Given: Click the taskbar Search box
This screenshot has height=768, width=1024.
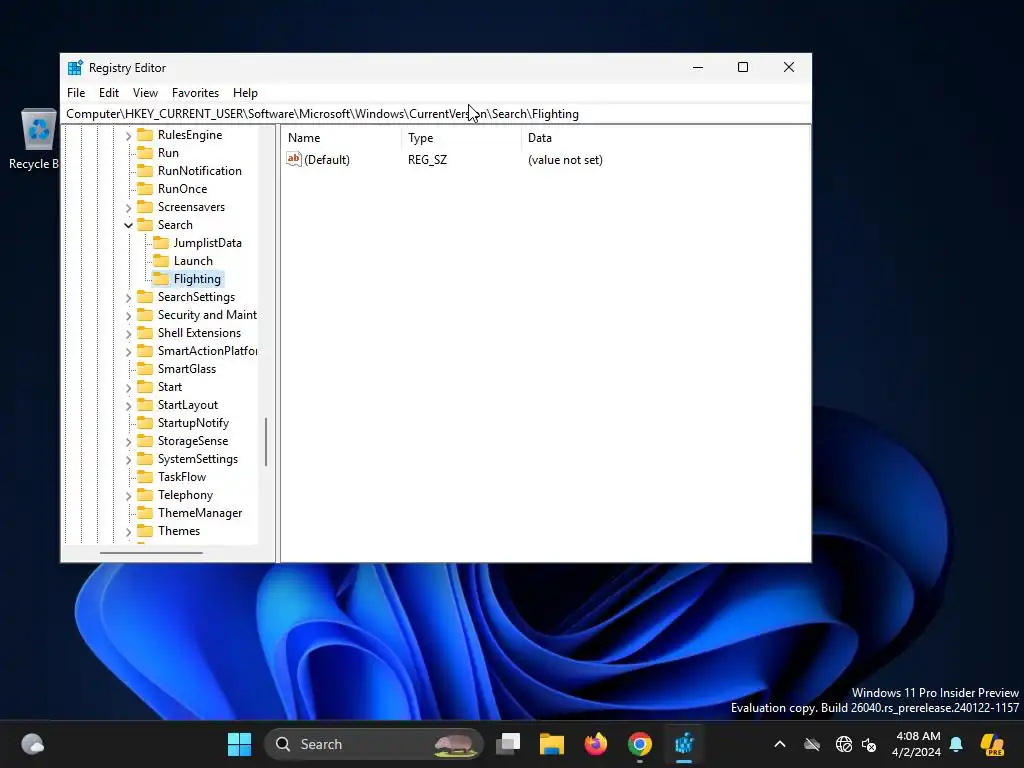Looking at the screenshot, I should [374, 744].
